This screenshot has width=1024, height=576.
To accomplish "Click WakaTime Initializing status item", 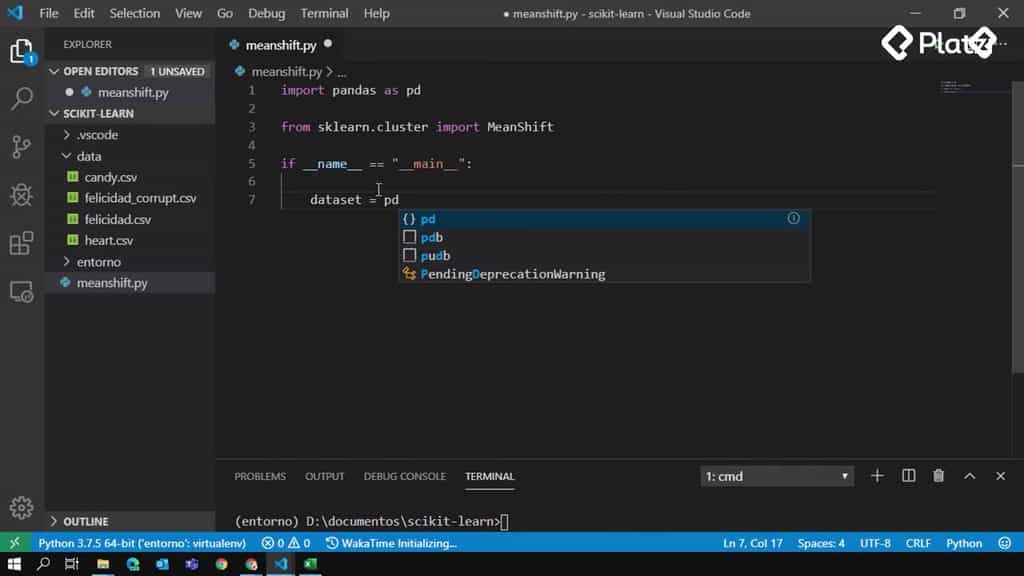I will coord(391,543).
